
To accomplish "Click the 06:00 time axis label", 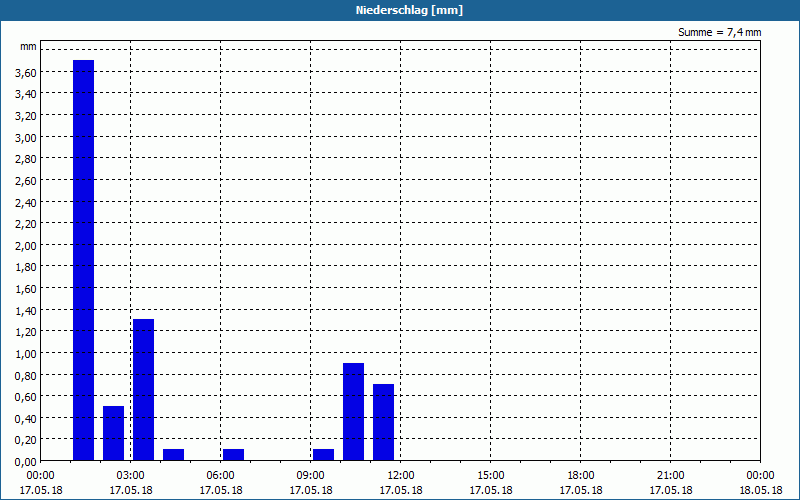I will click(220, 476).
